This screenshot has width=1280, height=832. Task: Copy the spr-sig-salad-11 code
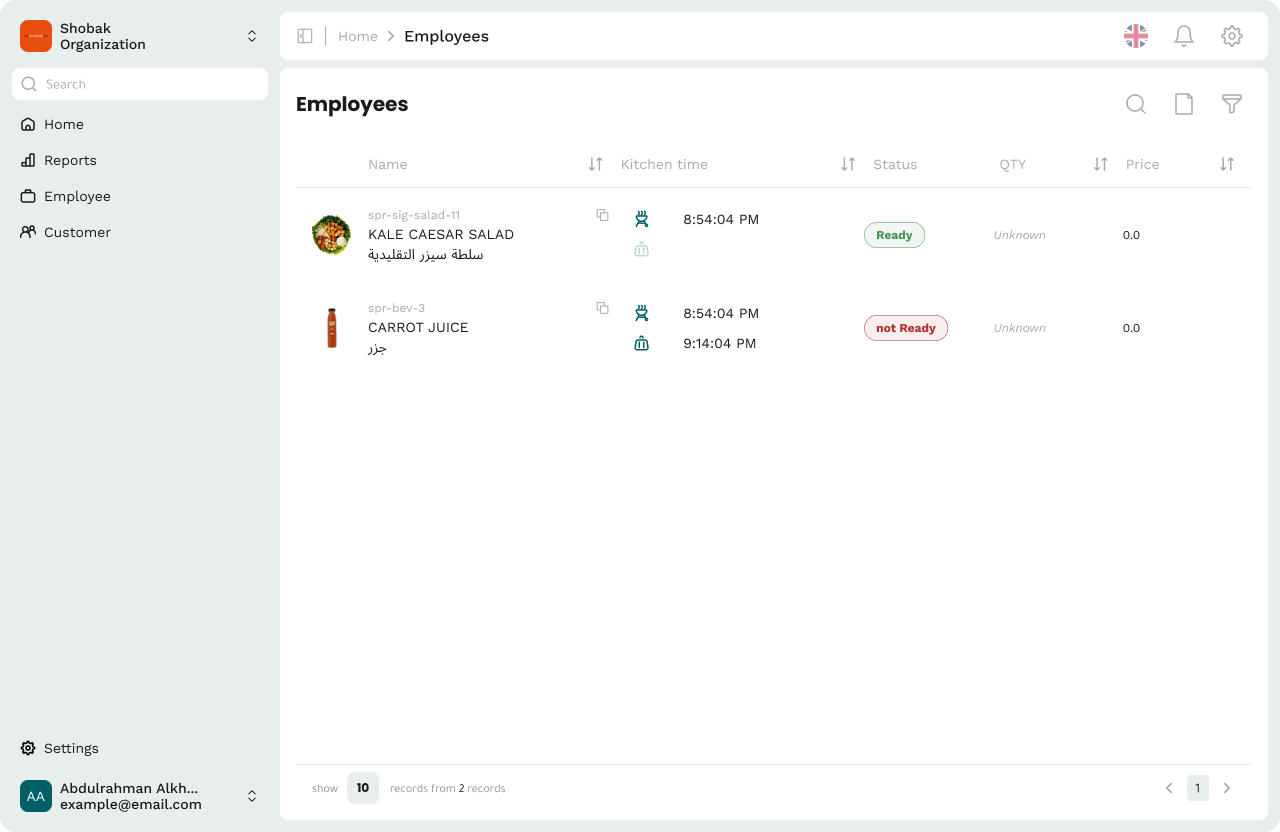(602, 215)
